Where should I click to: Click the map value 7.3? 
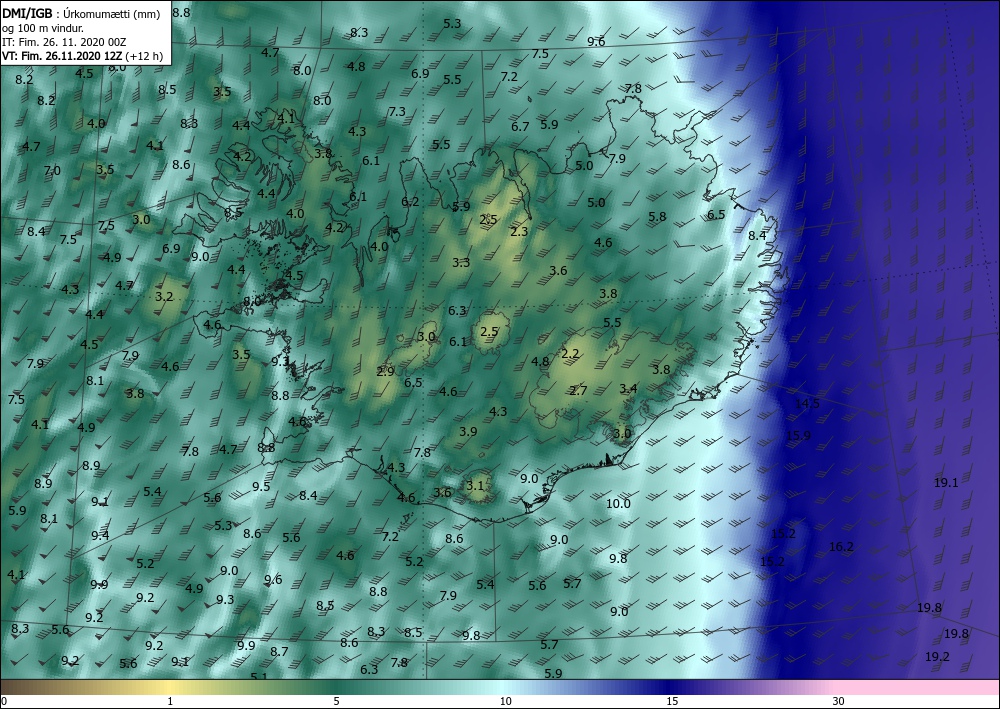(x=397, y=112)
